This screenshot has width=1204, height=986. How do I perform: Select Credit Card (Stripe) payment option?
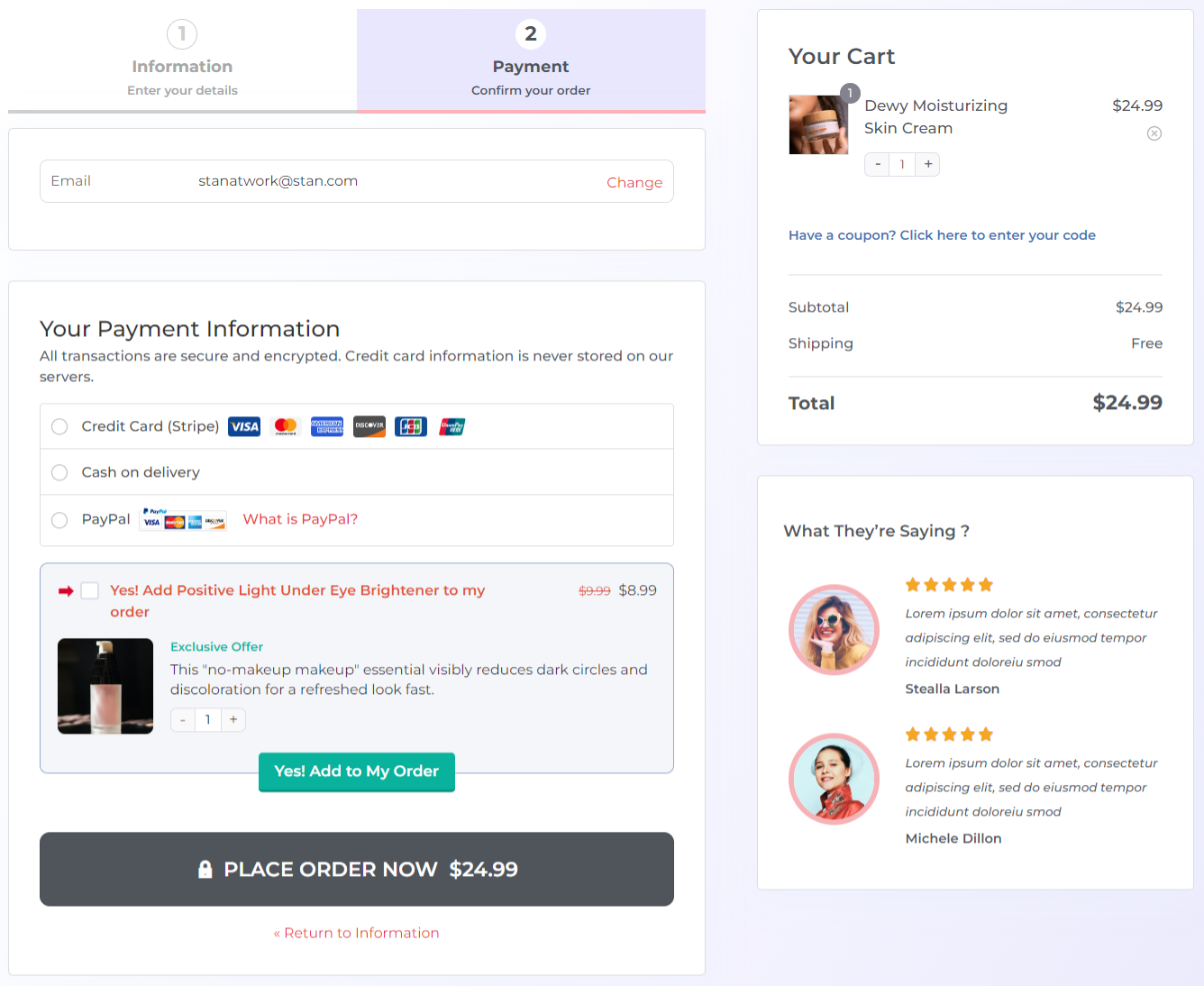pyautogui.click(x=59, y=426)
